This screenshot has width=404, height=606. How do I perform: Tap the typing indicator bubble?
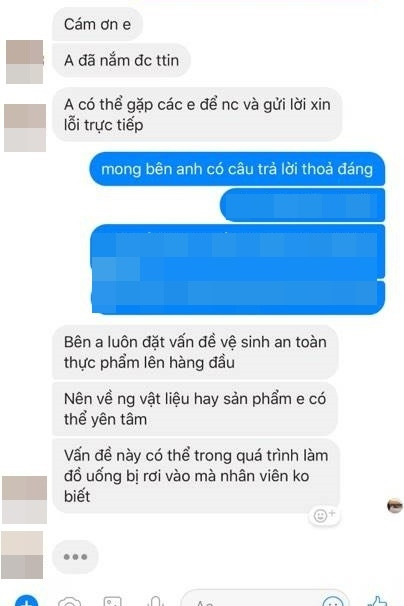[x=75, y=557]
